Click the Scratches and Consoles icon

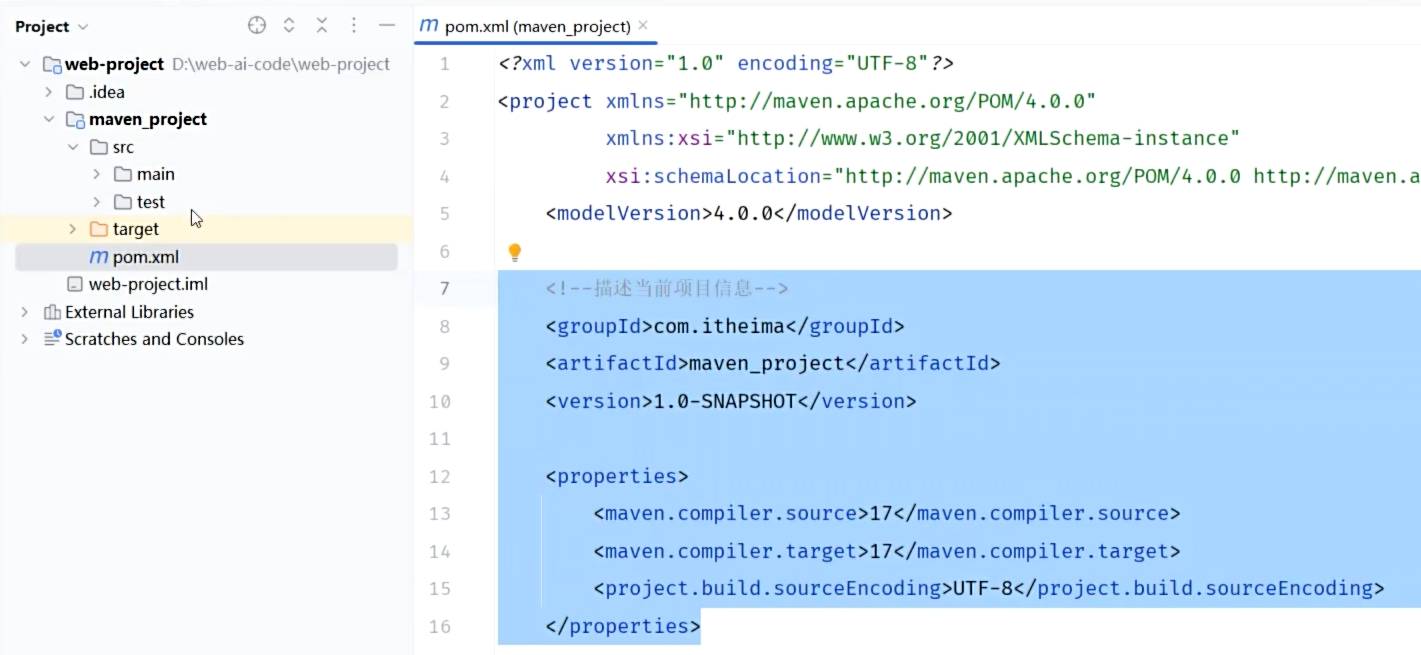[x=51, y=339]
